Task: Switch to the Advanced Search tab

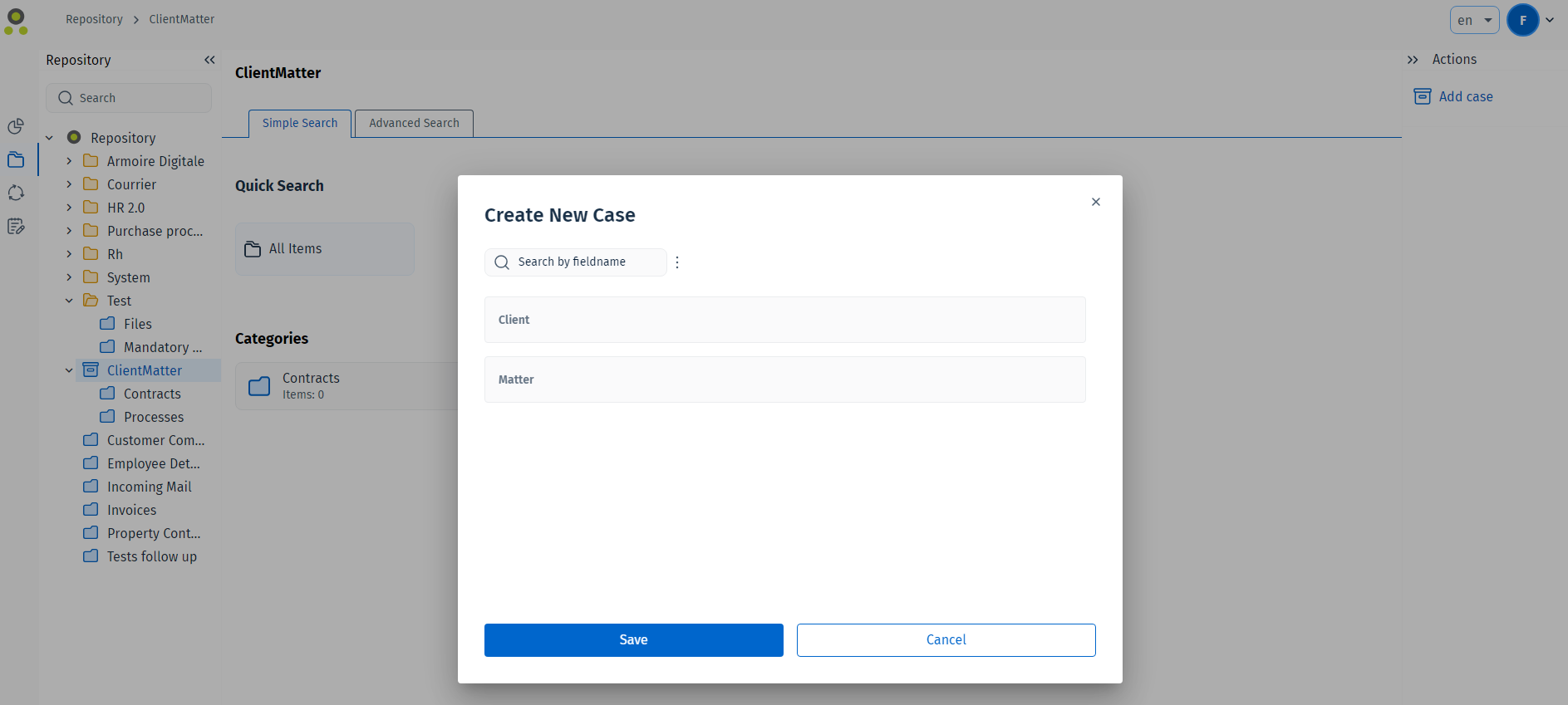Action: (414, 123)
